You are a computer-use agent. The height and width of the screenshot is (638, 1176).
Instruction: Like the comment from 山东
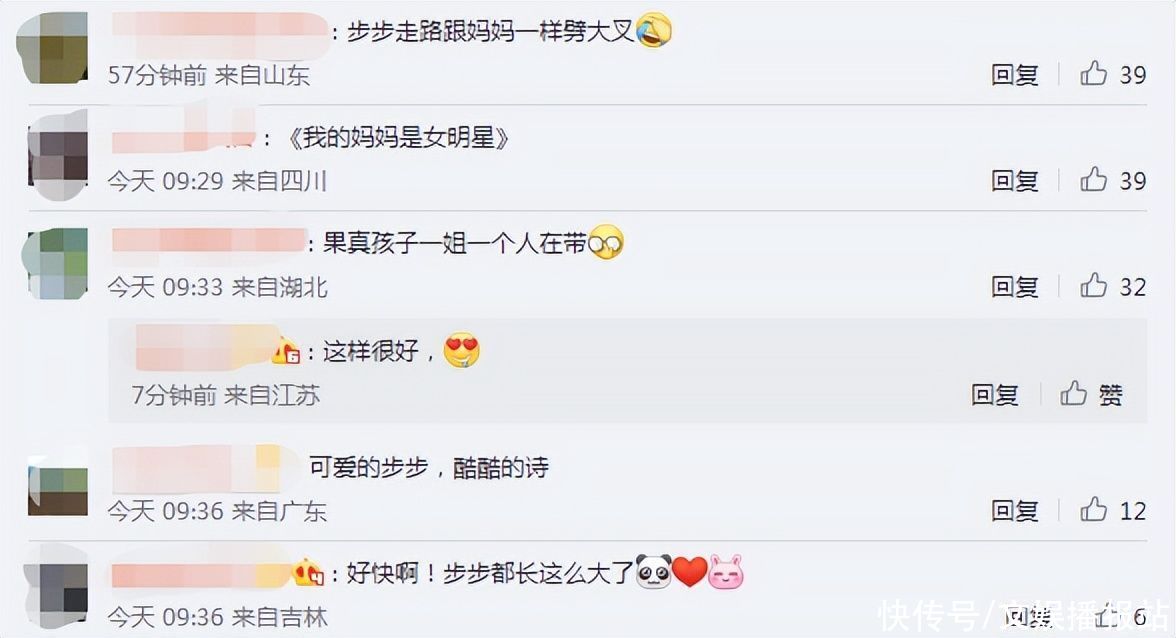pyautogui.click(x=1094, y=73)
